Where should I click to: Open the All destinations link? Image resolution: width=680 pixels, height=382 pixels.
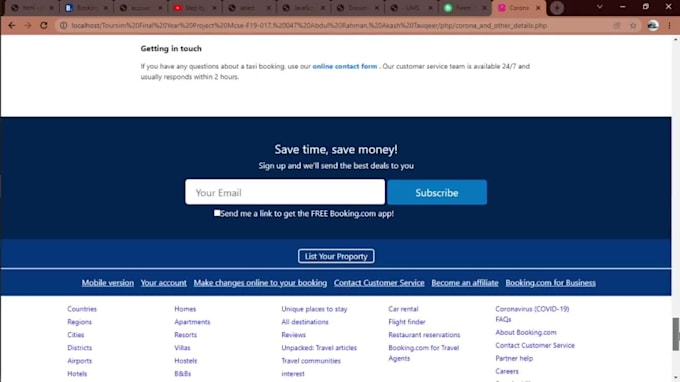pyautogui.click(x=305, y=322)
